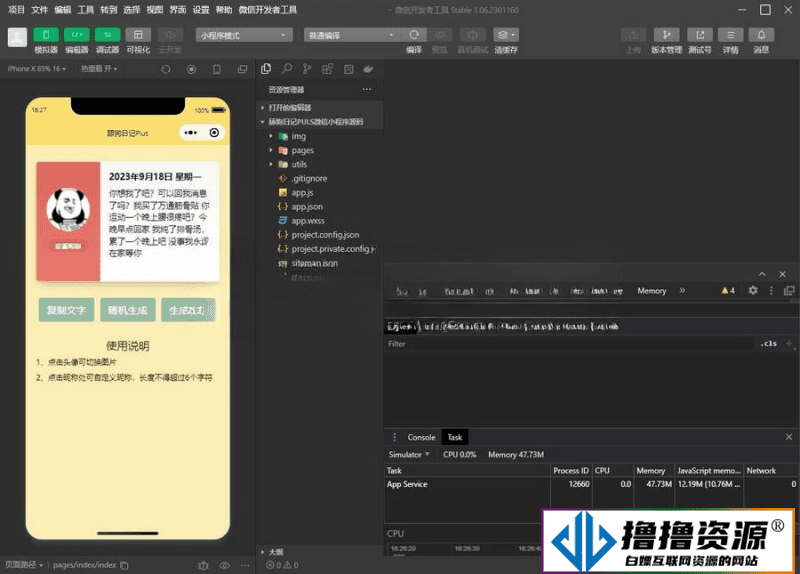The image size is (800, 574).
Task: Collapse the debugger panel with up chevron
Action: (x=762, y=274)
